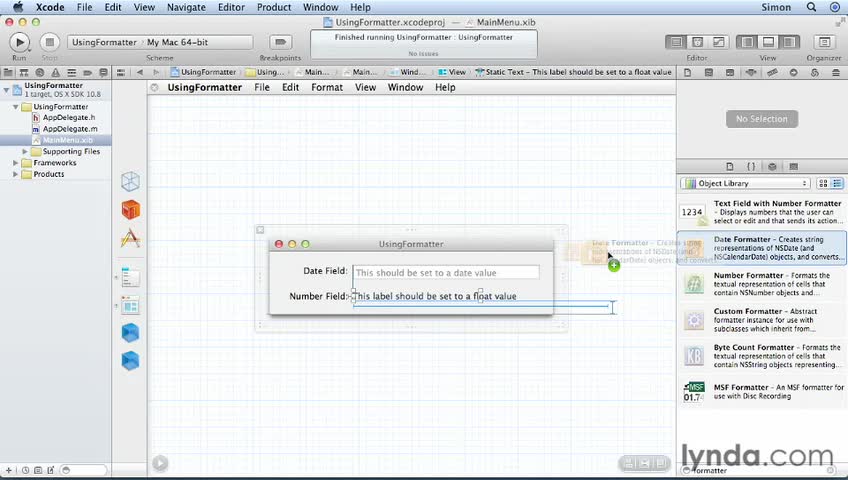Image resolution: width=848 pixels, height=480 pixels.
Task: Open the scheme selector UsingFormatter My Mac 64-bit
Action: [160, 42]
